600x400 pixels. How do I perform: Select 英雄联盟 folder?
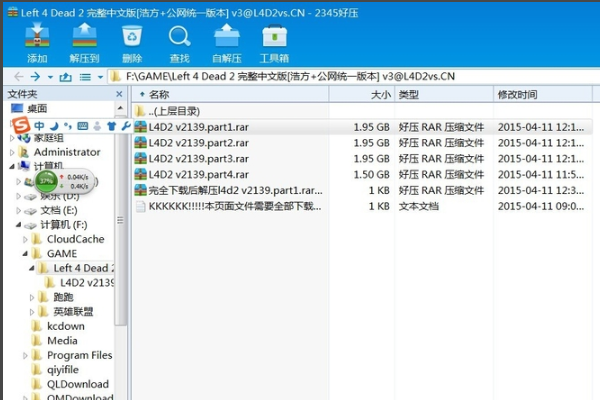pyautogui.click(x=73, y=312)
